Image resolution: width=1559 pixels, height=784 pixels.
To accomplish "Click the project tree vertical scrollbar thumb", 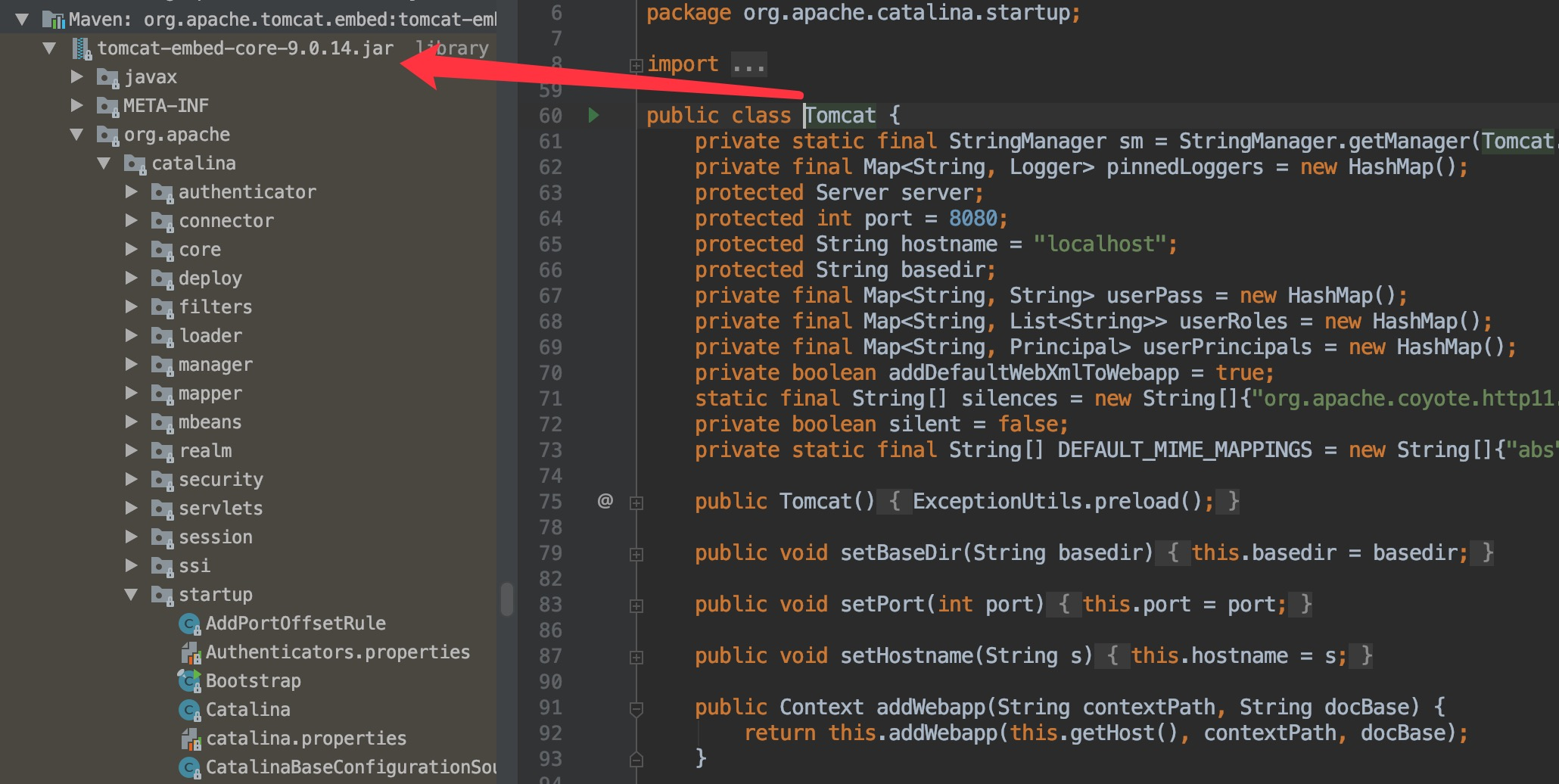I will pyautogui.click(x=506, y=599).
